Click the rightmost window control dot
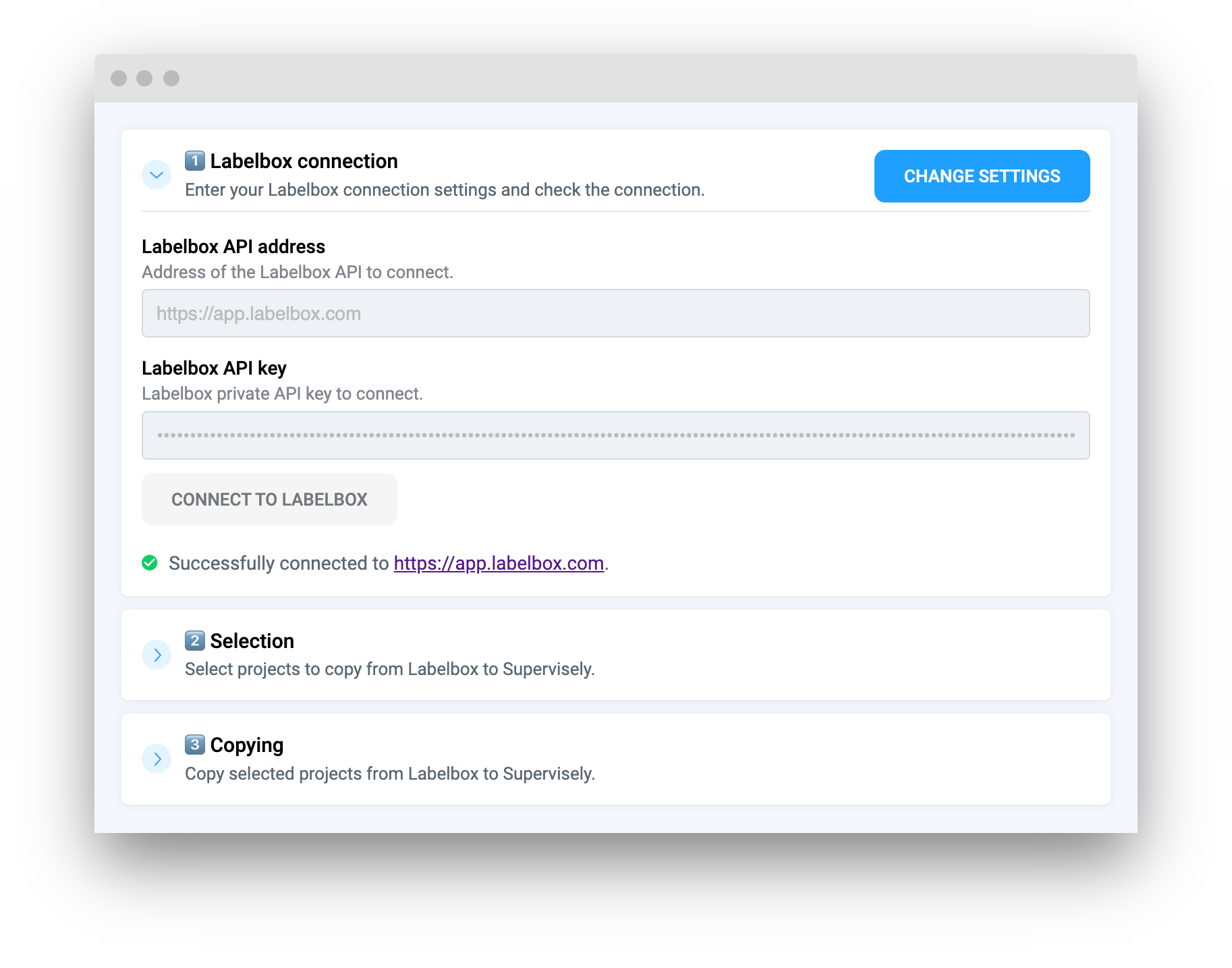Image resolution: width=1232 pixels, height=968 pixels. tap(171, 78)
